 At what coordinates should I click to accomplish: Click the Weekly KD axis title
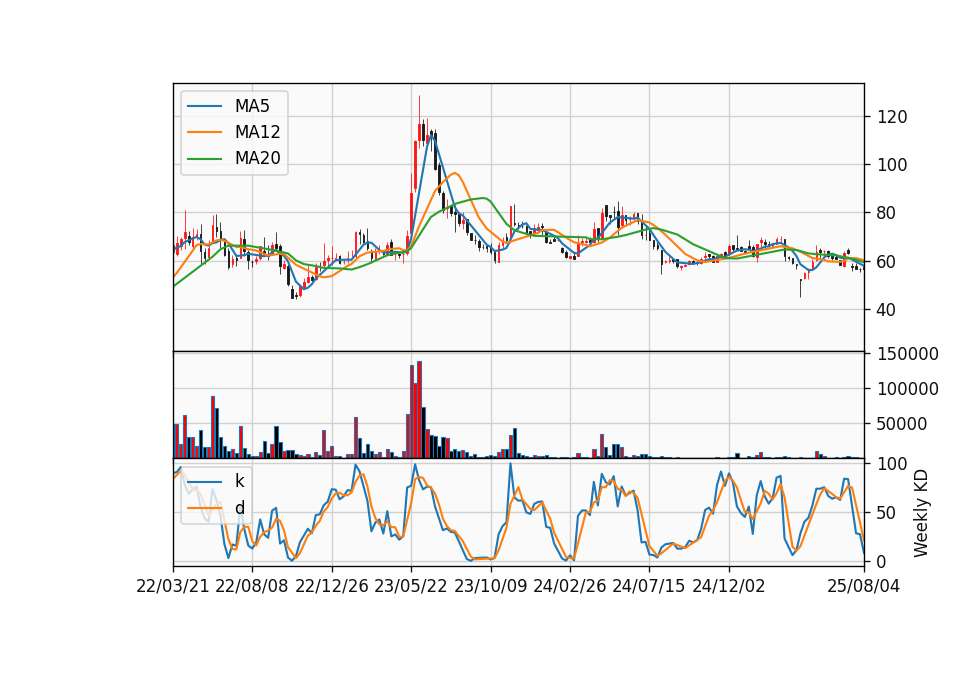(x=921, y=514)
